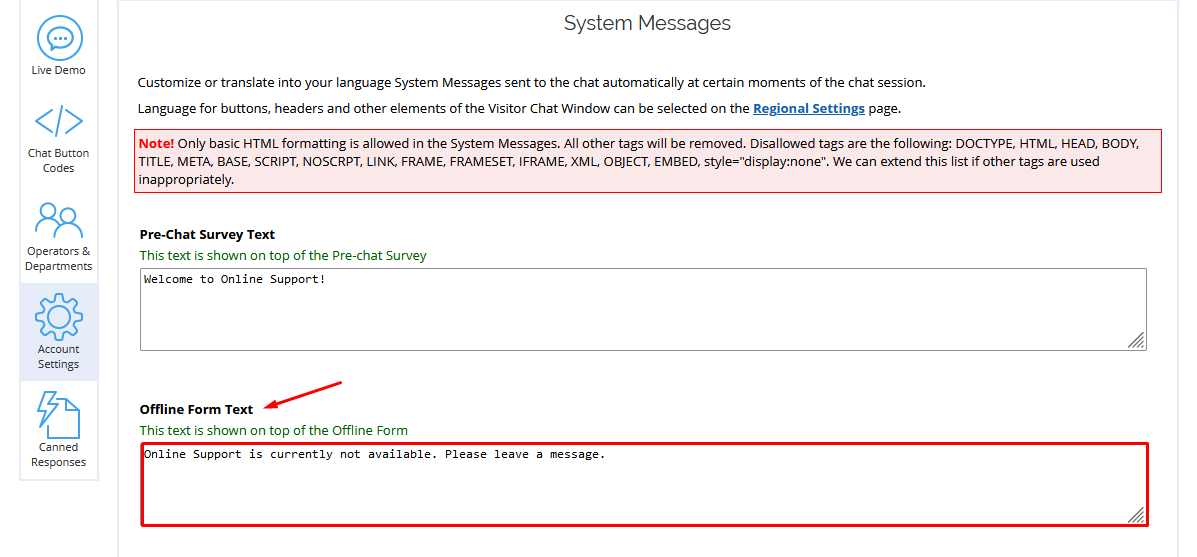1197x557 pixels.
Task: Click the green Pre-chat Survey description text
Action: click(x=283, y=255)
